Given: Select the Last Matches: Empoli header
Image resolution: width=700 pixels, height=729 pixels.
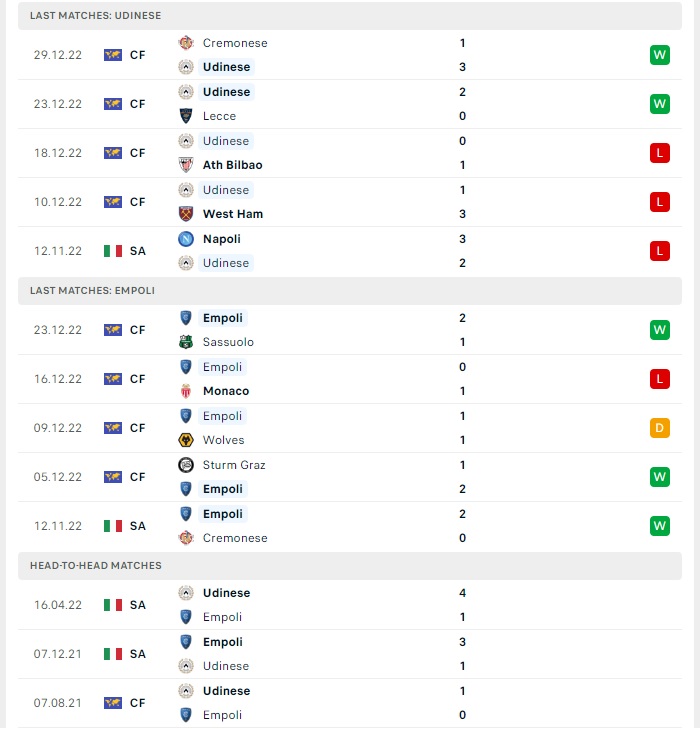Looking at the screenshot, I should coord(350,291).
